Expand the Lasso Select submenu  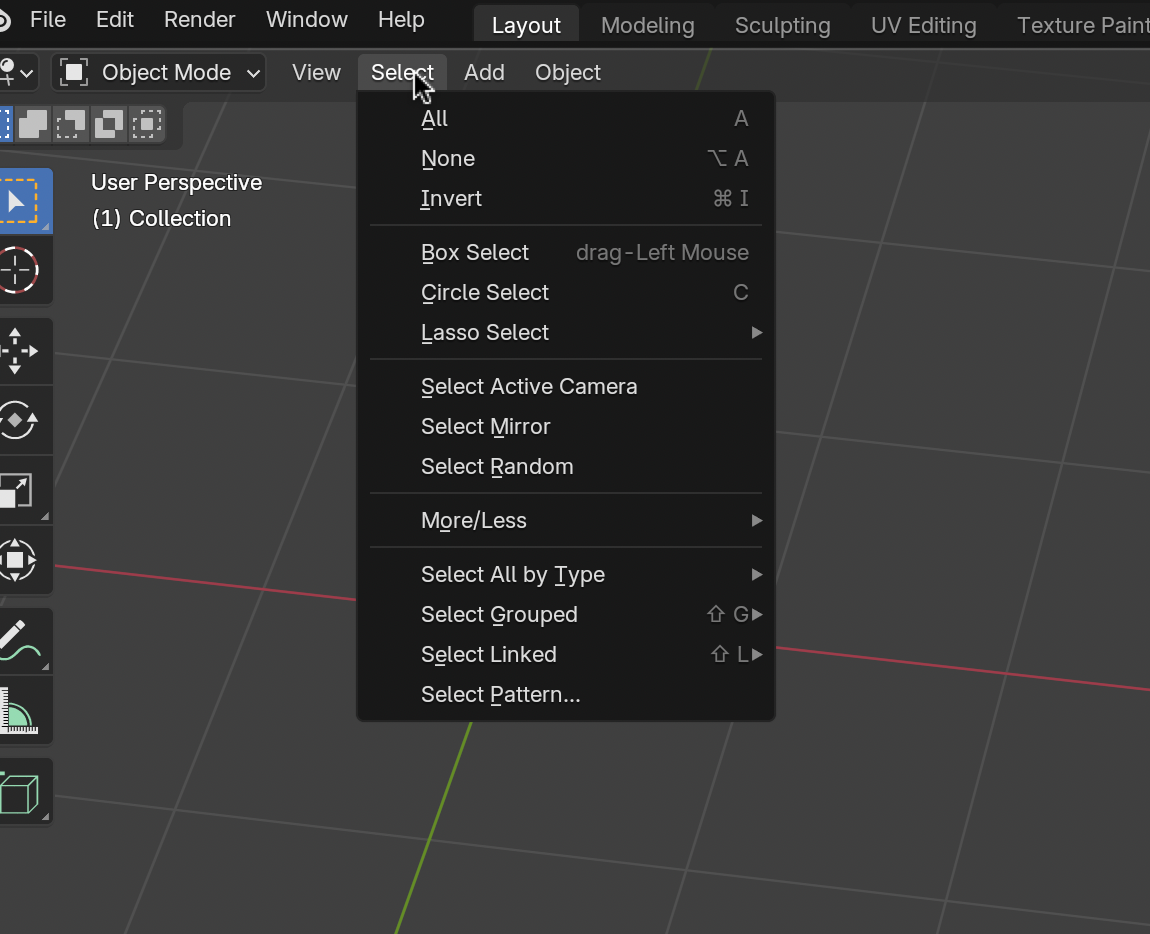coord(566,332)
